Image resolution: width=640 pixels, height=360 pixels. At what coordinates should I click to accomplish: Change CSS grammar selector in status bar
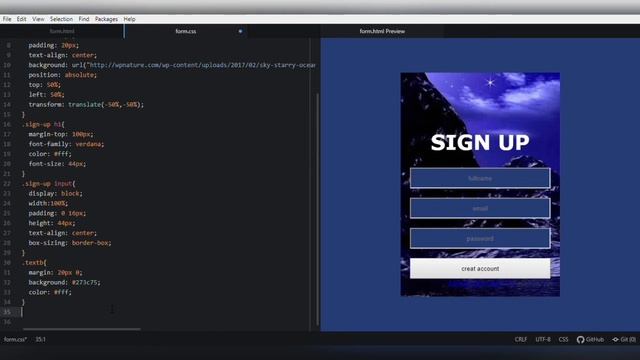[563, 339]
